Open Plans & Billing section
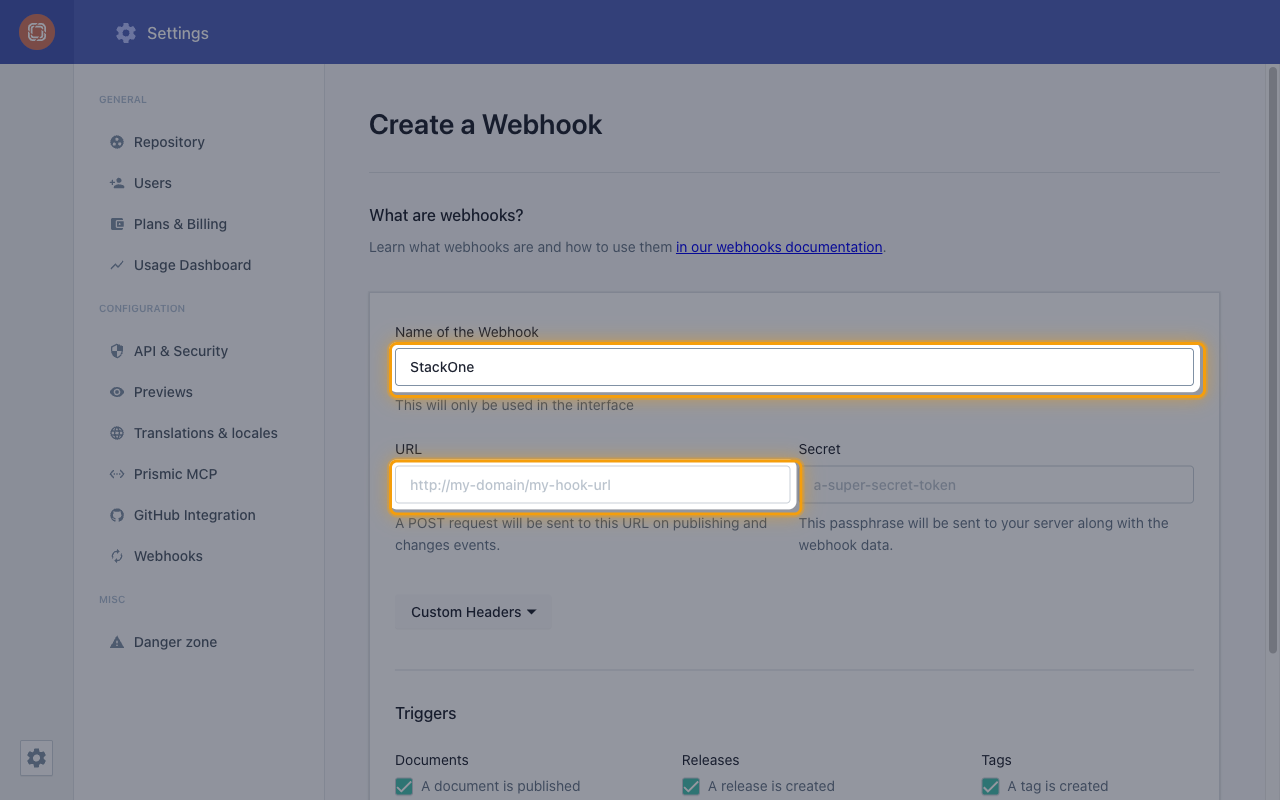 click(x=180, y=224)
